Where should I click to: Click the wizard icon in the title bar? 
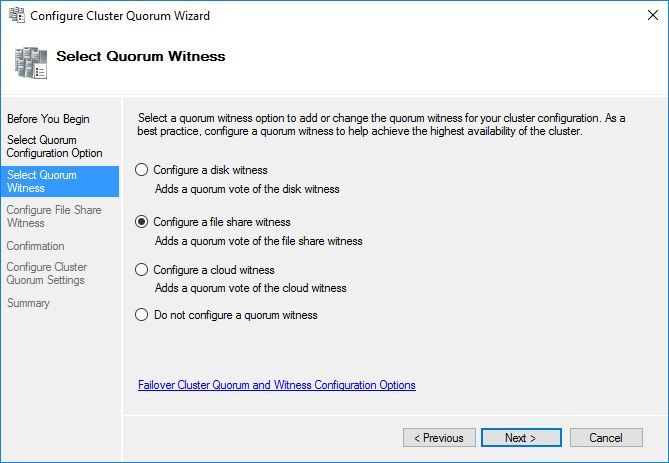point(15,16)
